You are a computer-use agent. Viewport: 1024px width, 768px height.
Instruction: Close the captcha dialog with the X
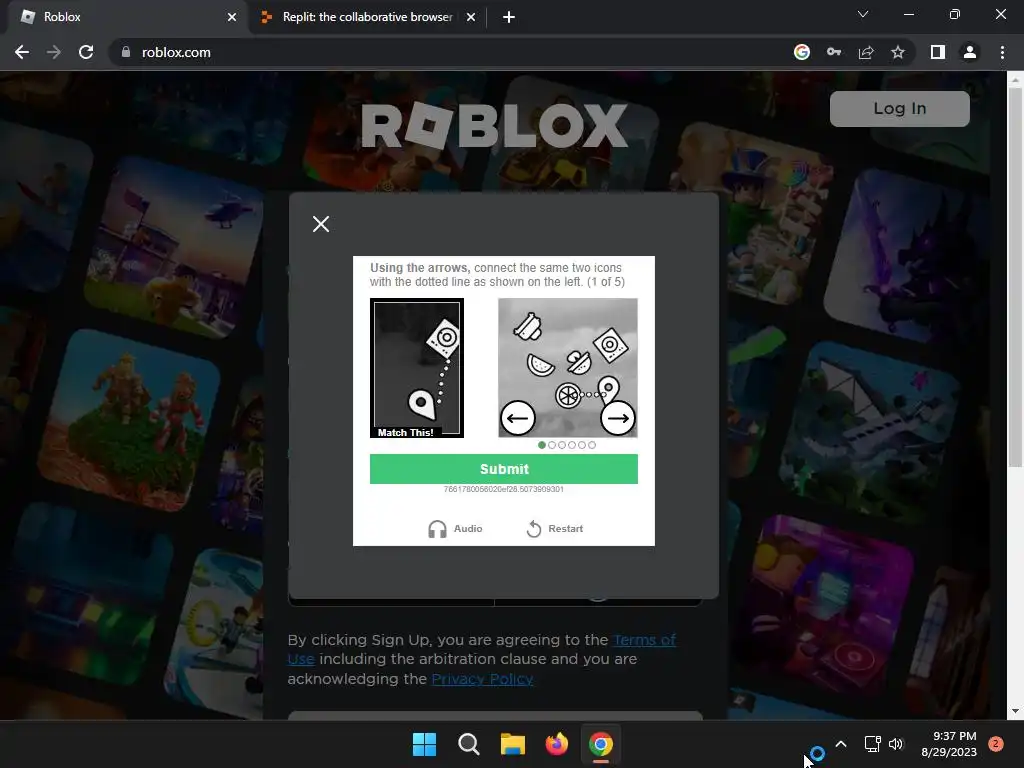click(321, 224)
